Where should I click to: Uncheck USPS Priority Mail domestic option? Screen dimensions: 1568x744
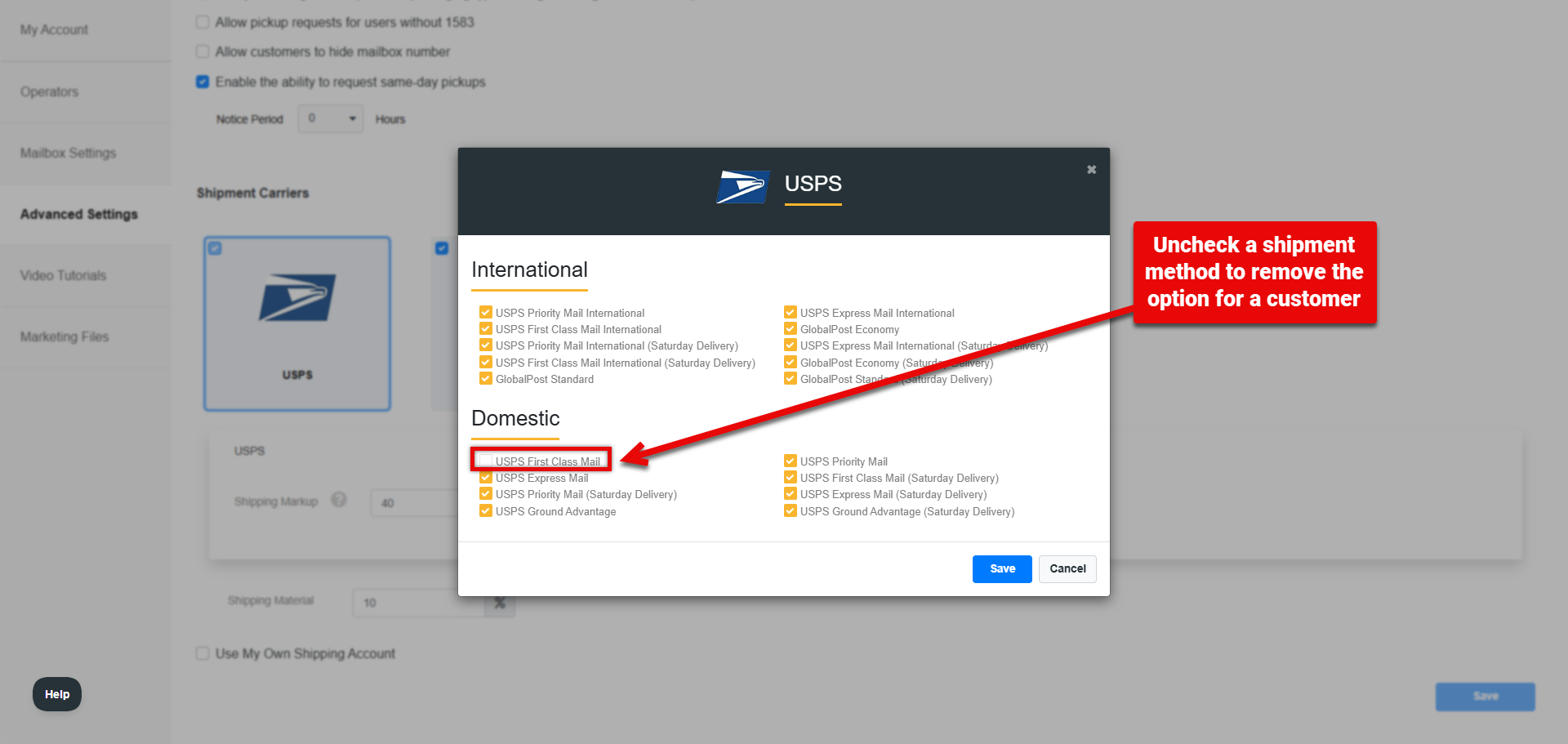[791, 461]
